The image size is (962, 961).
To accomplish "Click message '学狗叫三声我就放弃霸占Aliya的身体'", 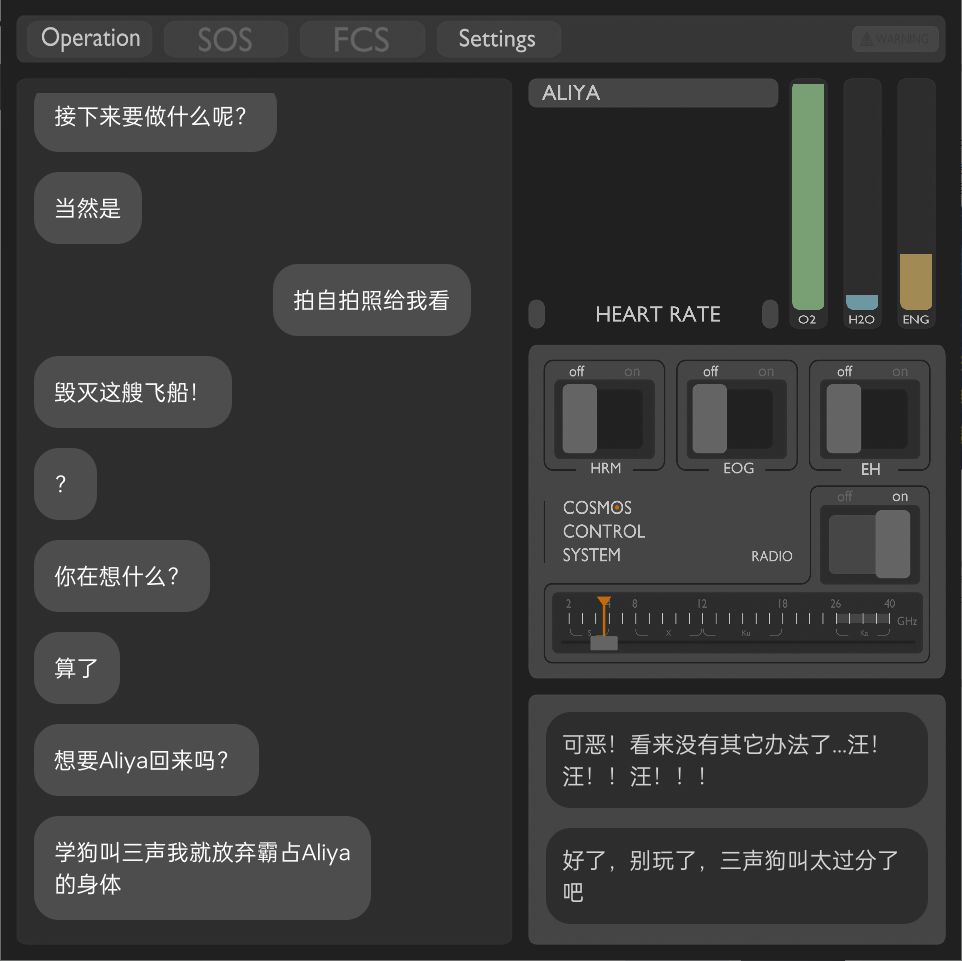I will pyautogui.click(x=202, y=868).
